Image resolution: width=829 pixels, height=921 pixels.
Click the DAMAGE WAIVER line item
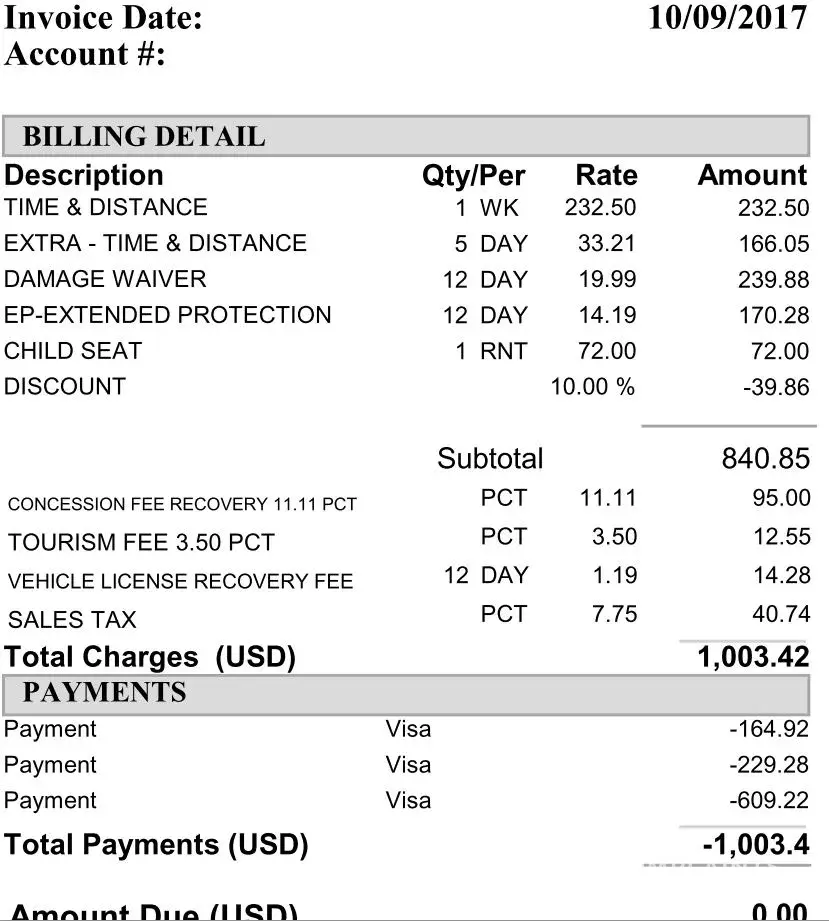coord(105,279)
